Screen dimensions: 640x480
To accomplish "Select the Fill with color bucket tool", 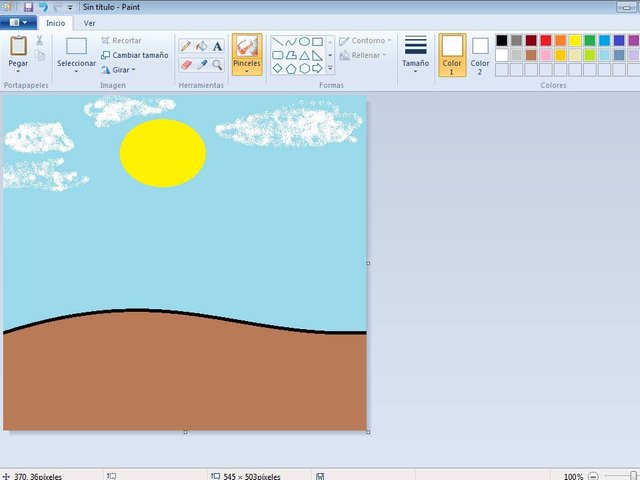I will click(x=202, y=46).
